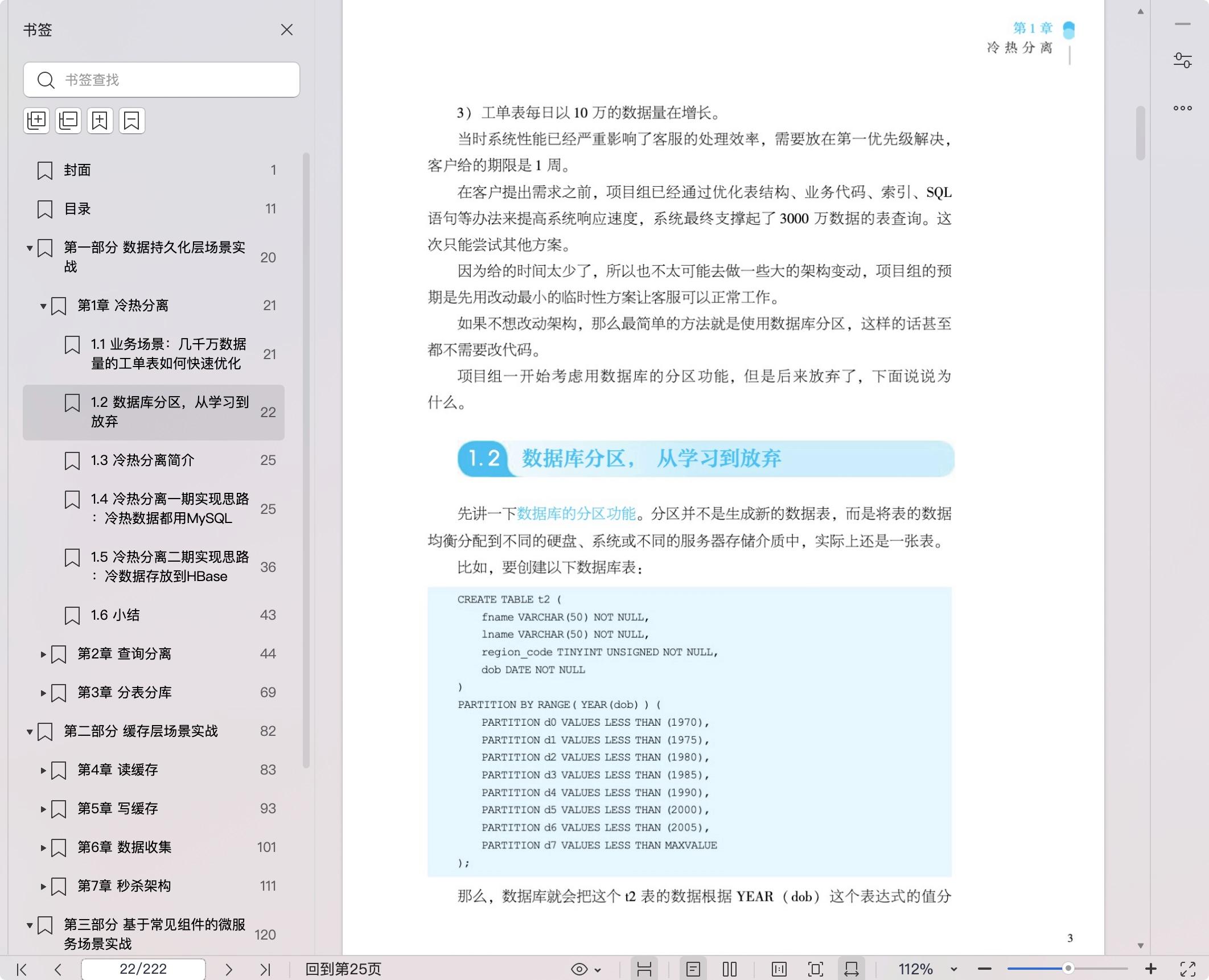Screen dimensions: 1209x980
Task: Click the zoom slider handle
Action: (x=1068, y=969)
